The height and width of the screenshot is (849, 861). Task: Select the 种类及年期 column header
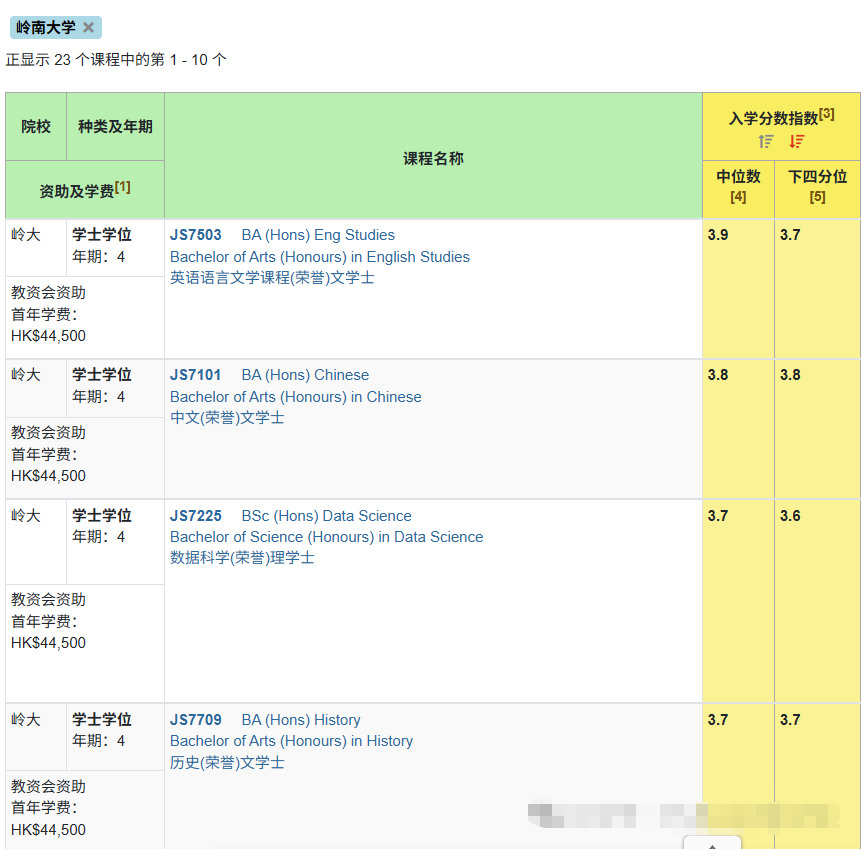coord(115,127)
